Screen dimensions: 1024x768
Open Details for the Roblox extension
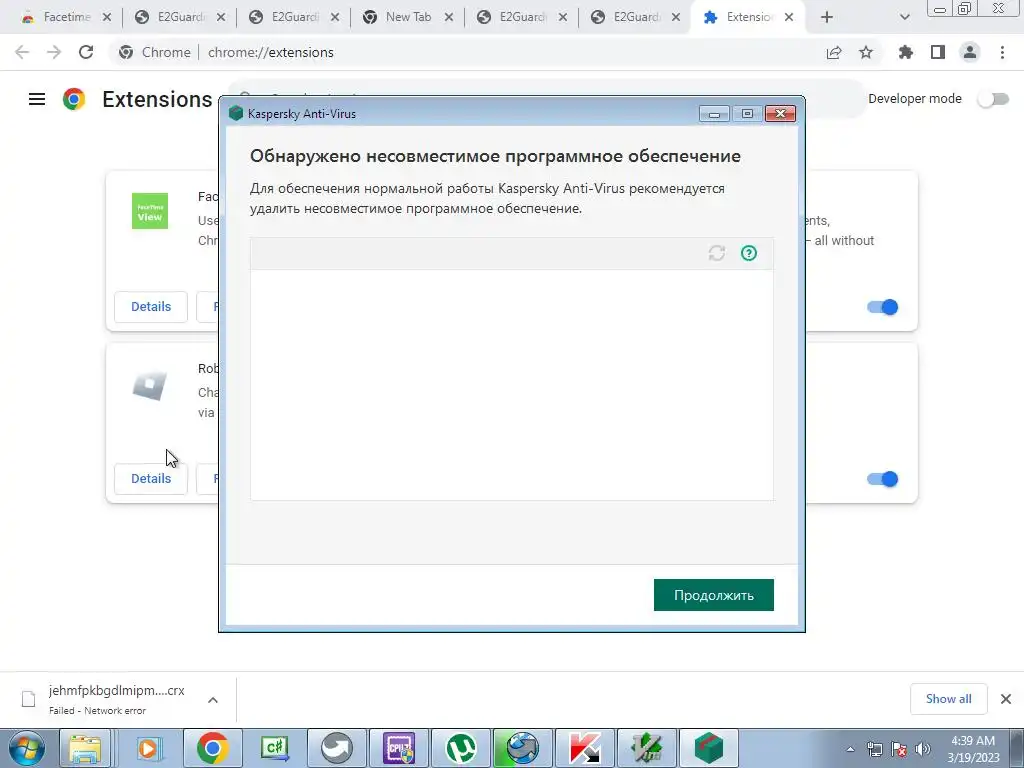151,479
